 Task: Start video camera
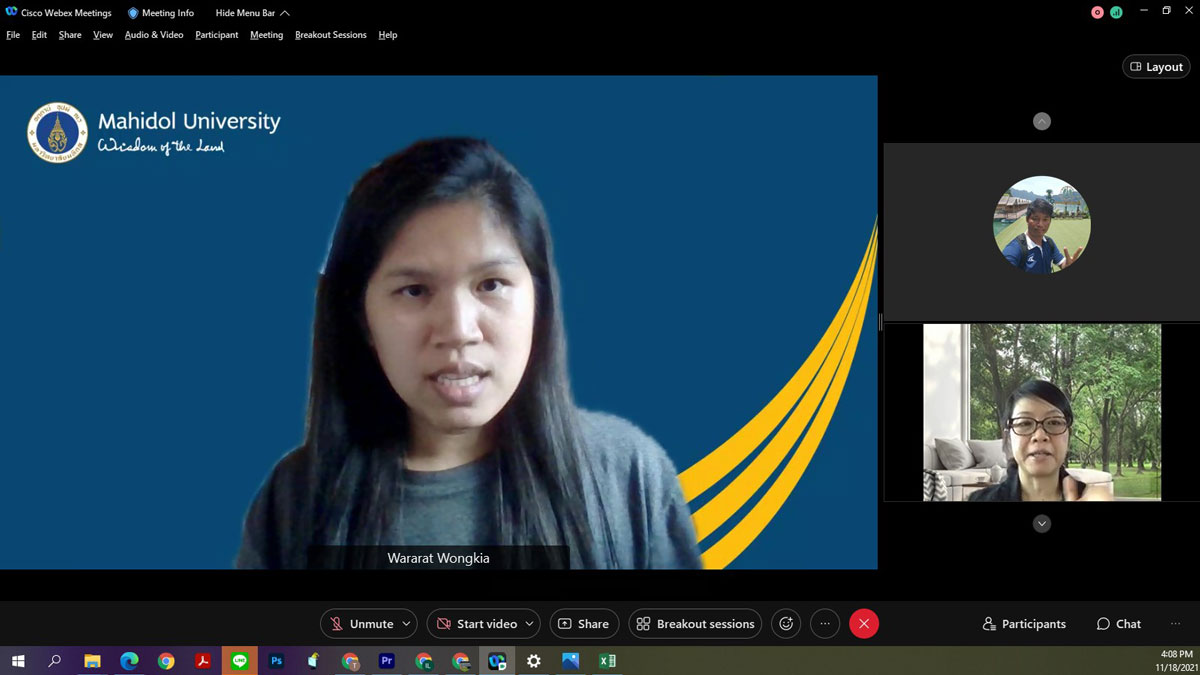[x=476, y=624]
